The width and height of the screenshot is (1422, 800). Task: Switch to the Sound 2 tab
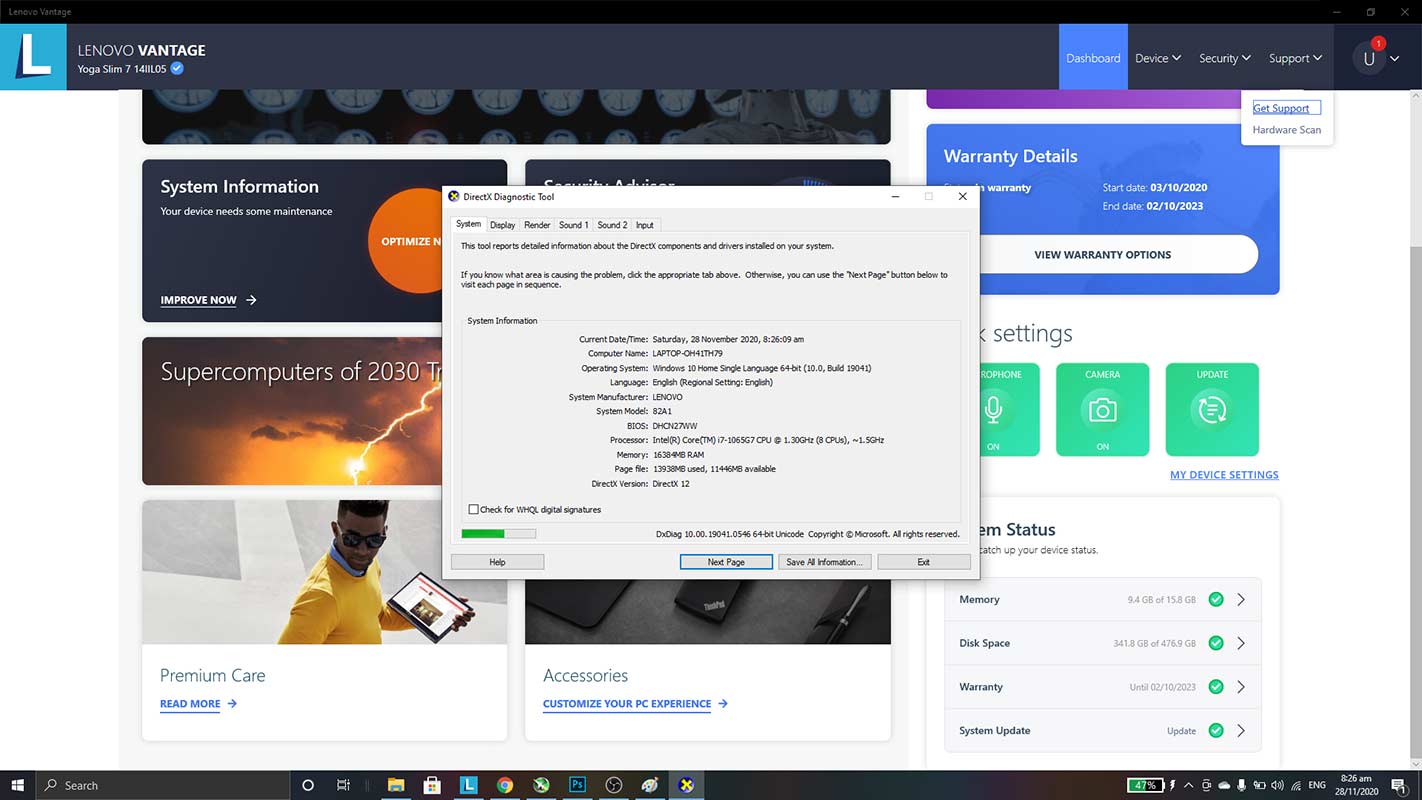612,225
